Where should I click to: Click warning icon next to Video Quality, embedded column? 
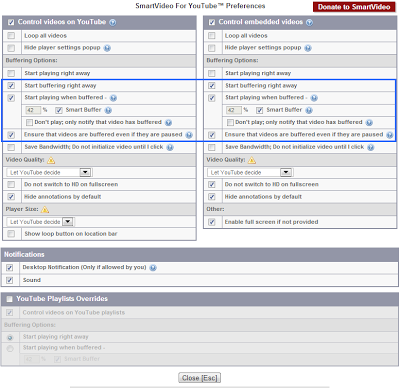(252, 160)
